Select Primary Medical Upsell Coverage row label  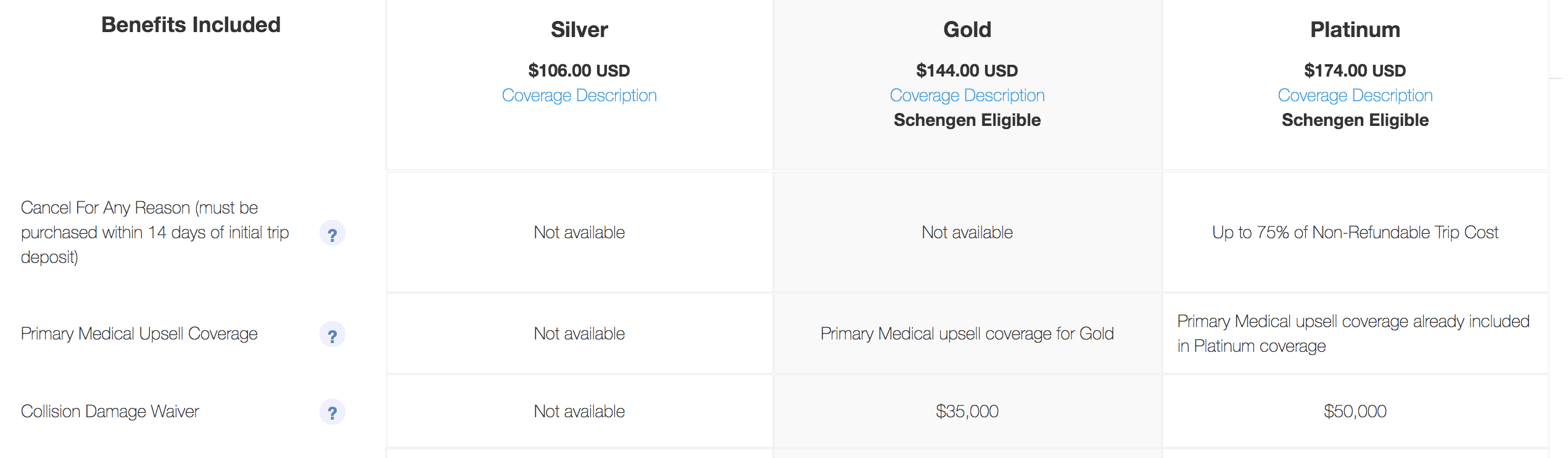139,334
